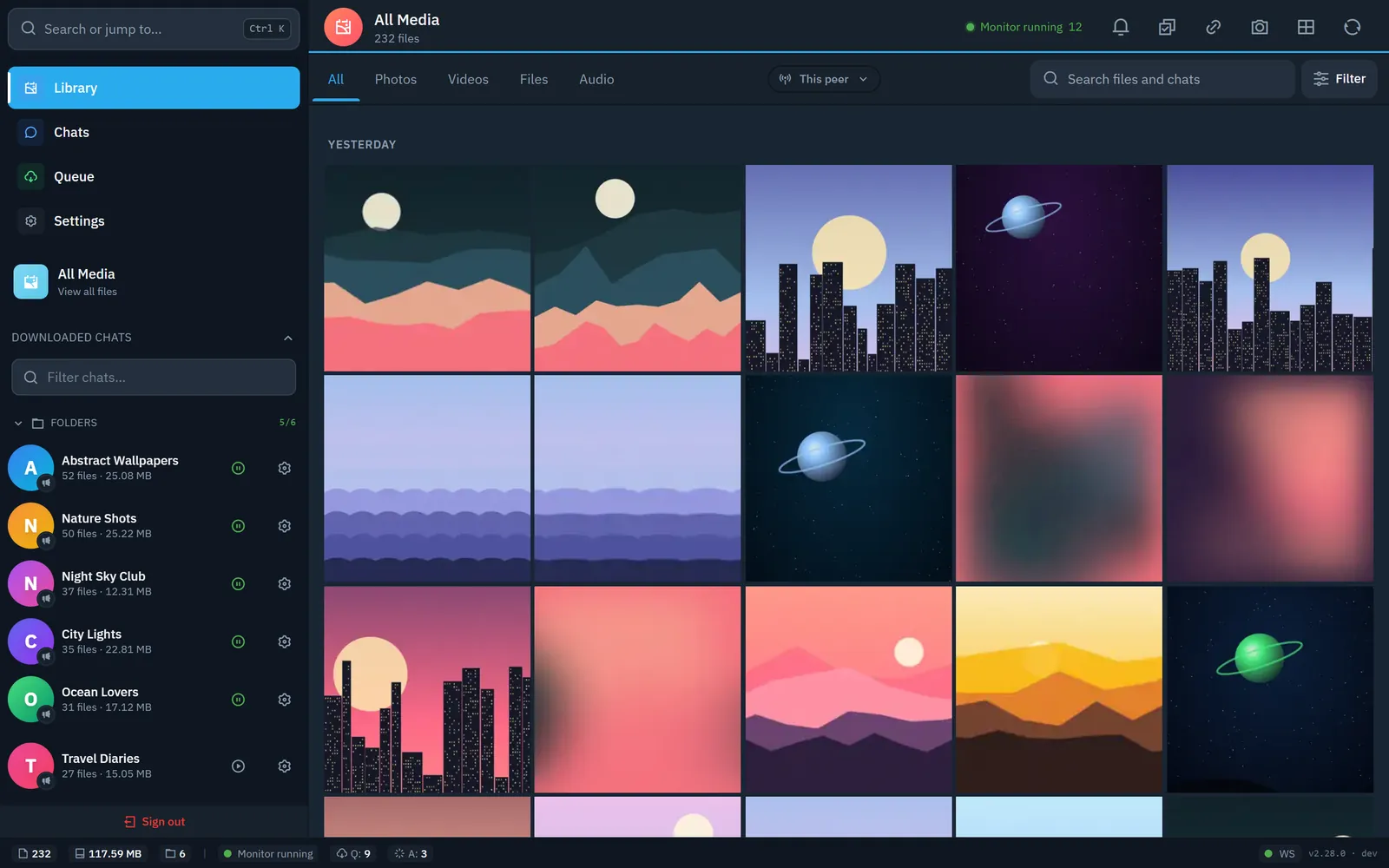
Task: Click the select-multiple checkbox icon in header
Action: click(x=1167, y=27)
